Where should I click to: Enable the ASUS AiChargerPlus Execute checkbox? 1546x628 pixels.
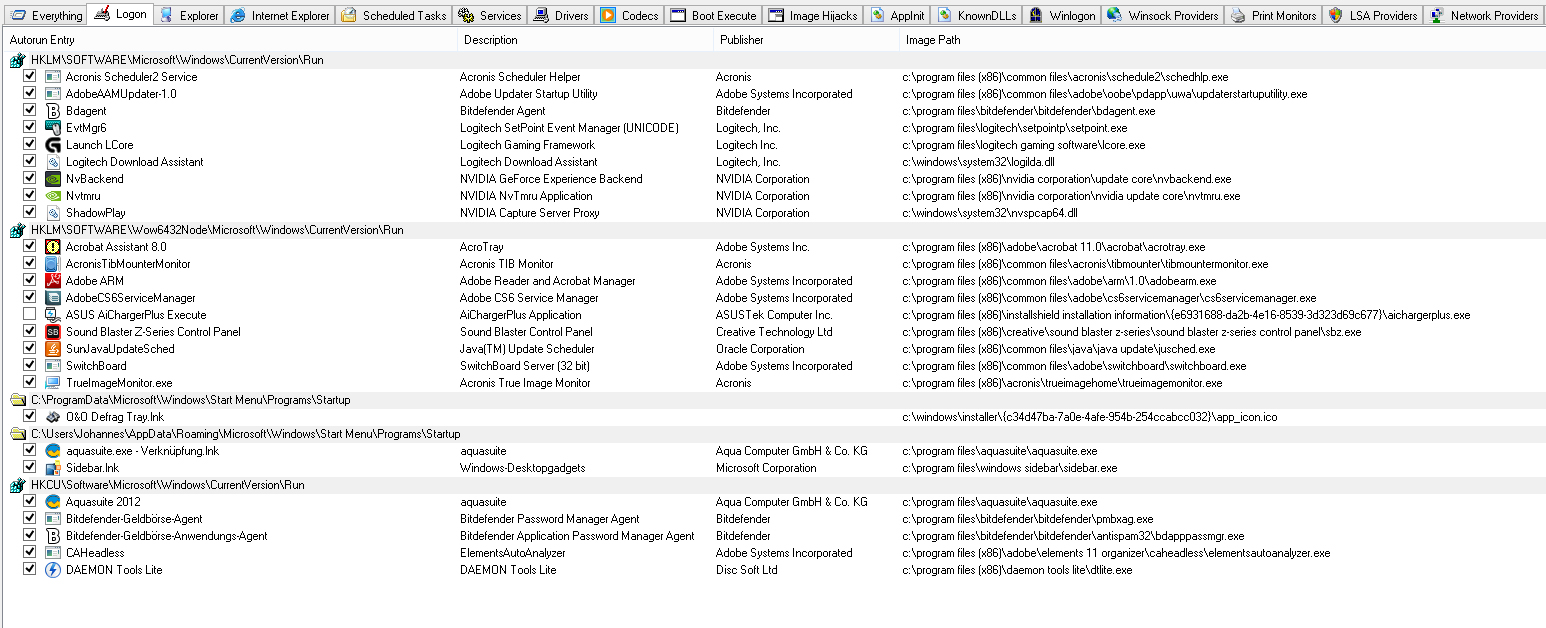click(x=30, y=315)
